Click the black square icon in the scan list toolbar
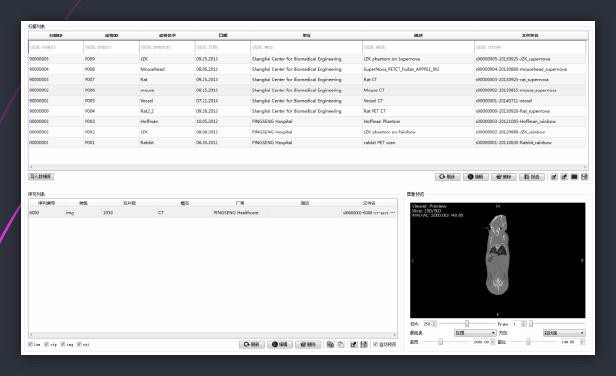The width and height of the screenshot is (616, 376). tap(574, 177)
